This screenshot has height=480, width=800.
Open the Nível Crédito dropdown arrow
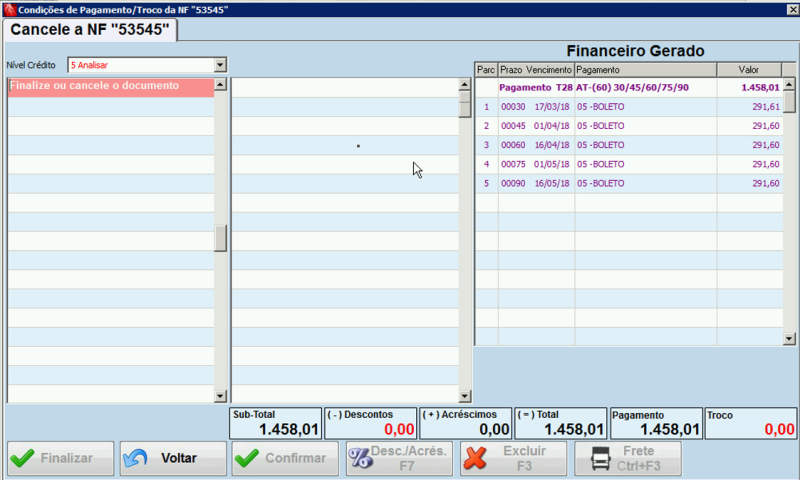point(220,65)
